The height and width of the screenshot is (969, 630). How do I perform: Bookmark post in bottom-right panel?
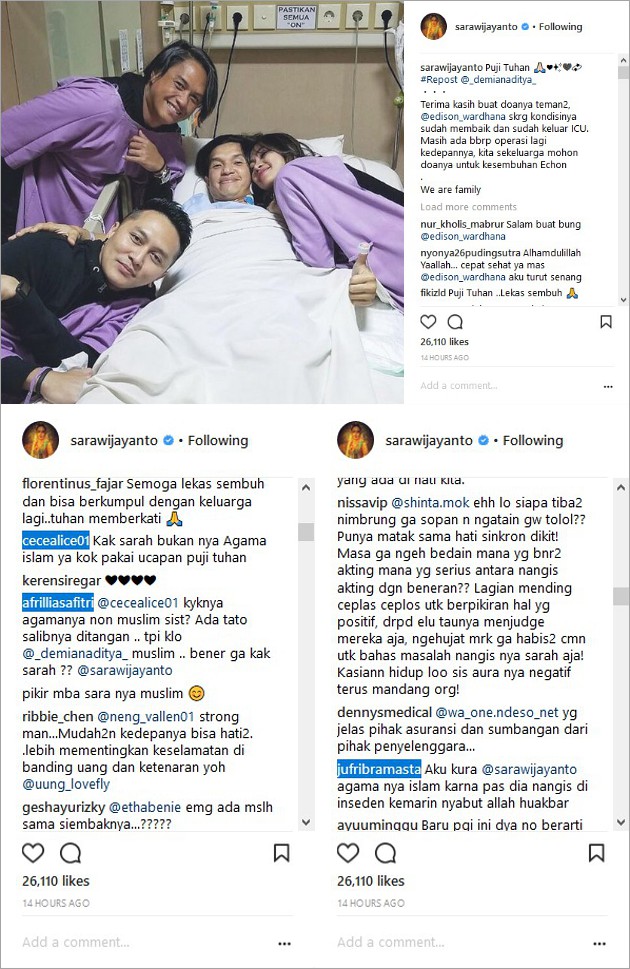tap(596, 853)
